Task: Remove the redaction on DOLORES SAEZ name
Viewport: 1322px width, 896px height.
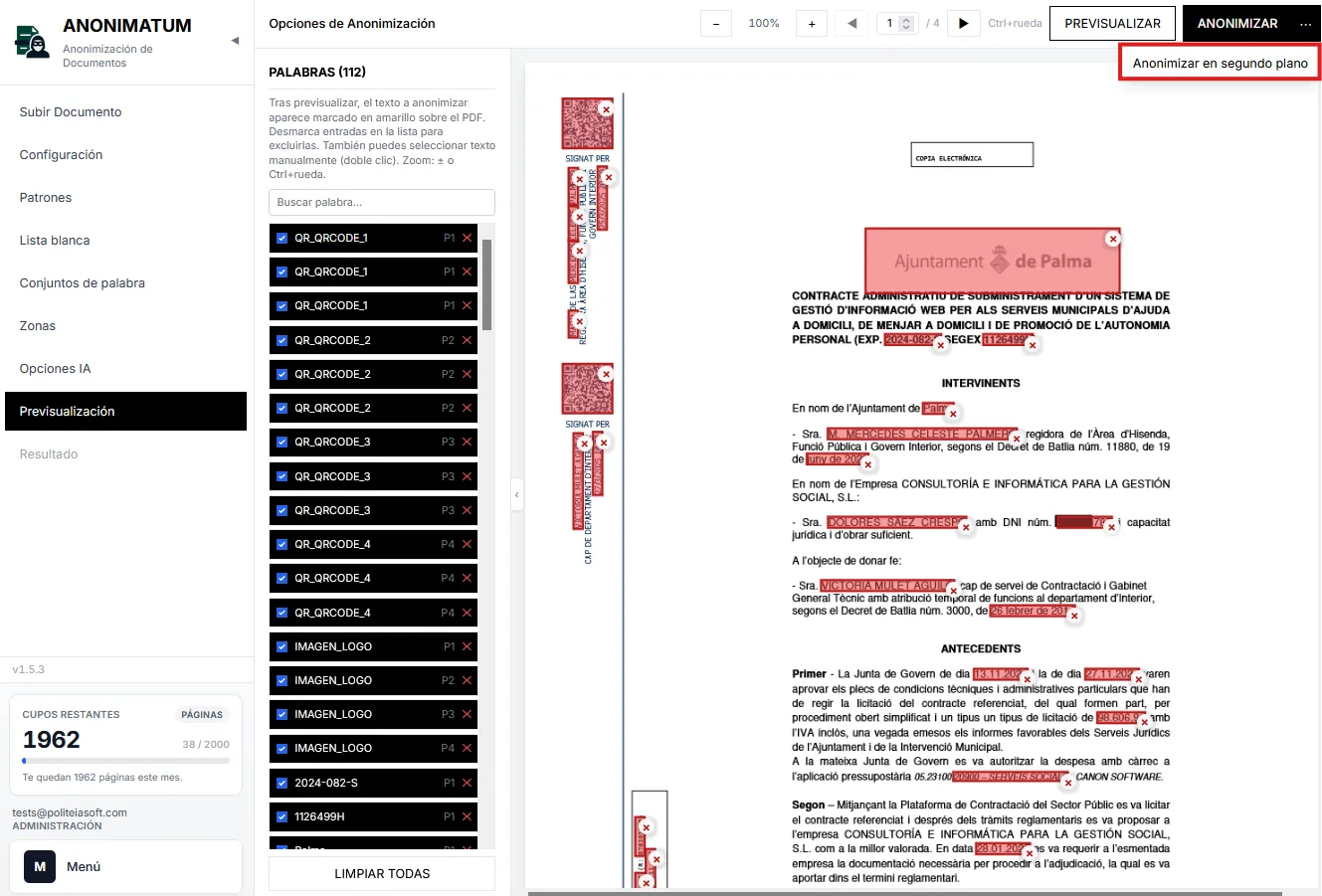Action: click(x=965, y=527)
